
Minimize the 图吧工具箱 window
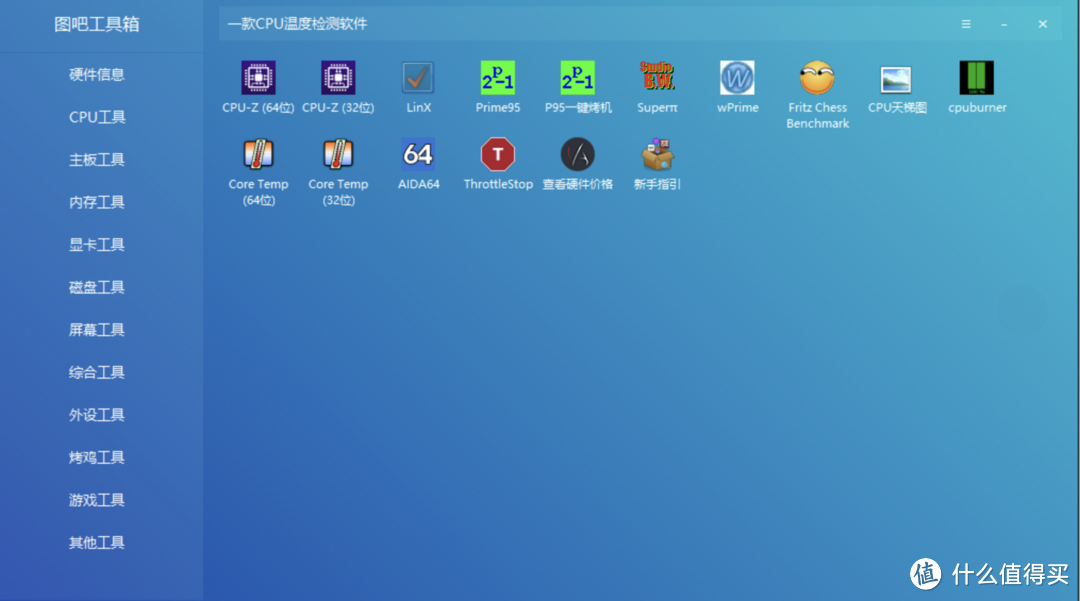(1004, 25)
